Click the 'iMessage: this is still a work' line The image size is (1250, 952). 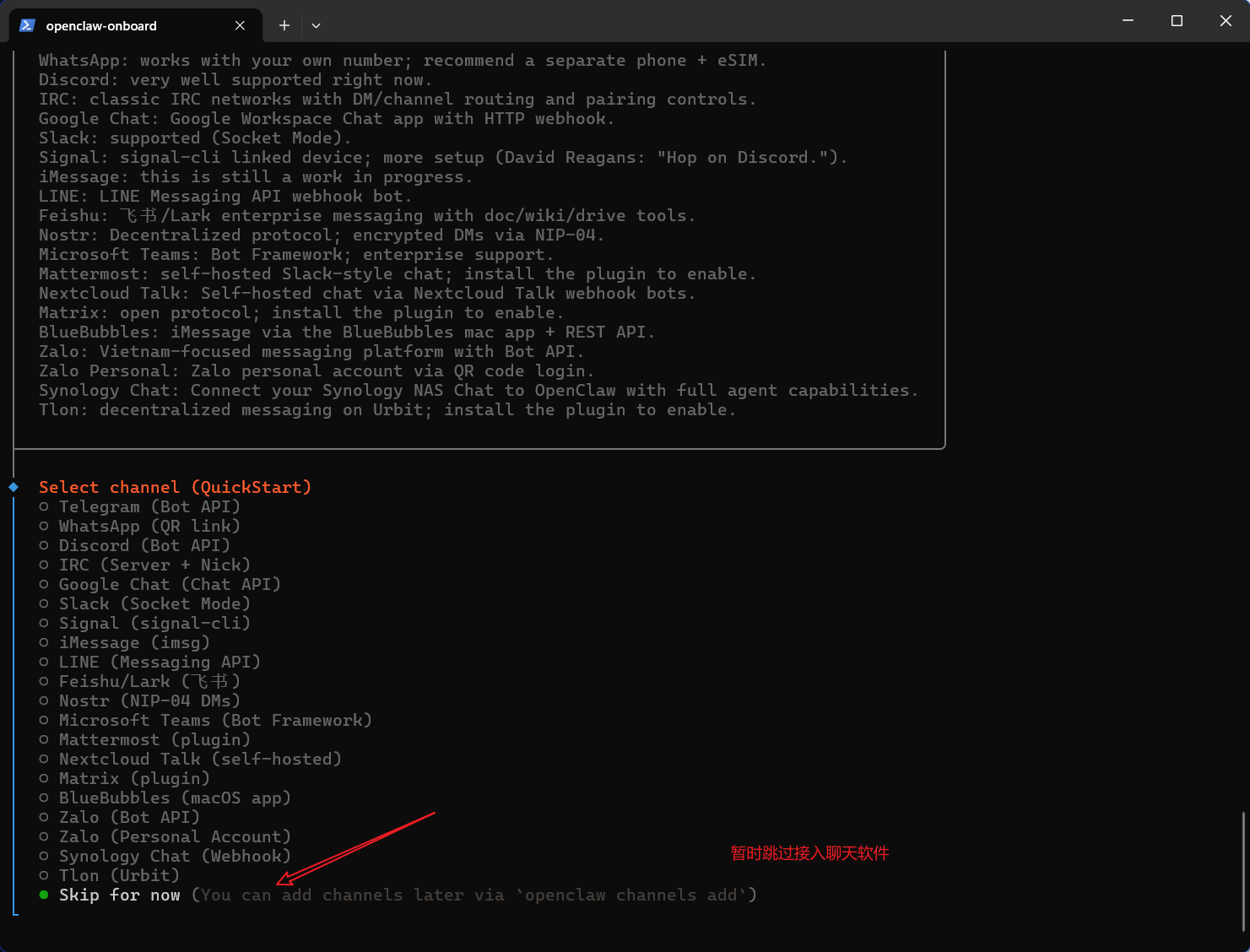[256, 176]
